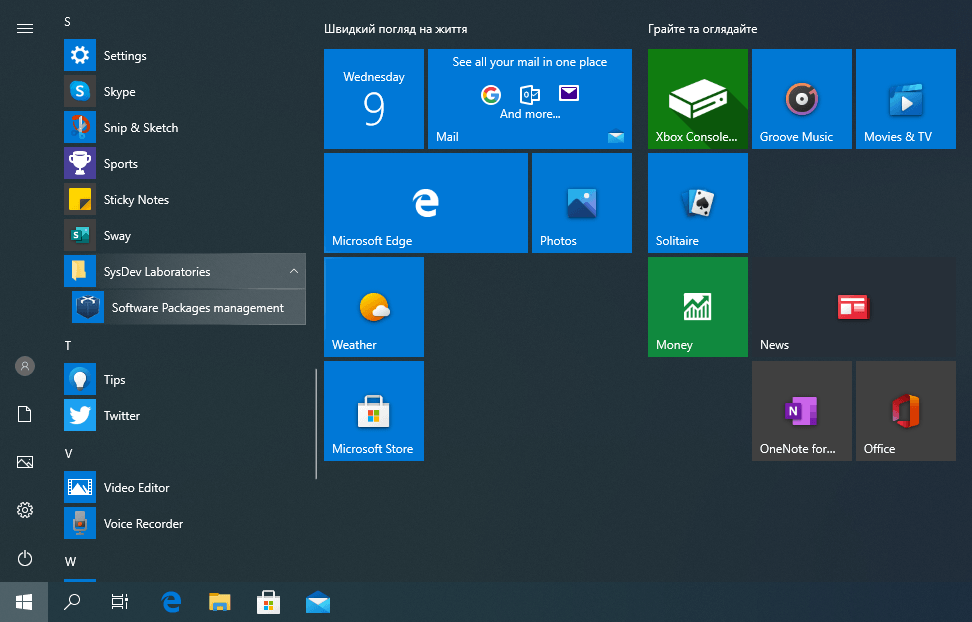
Task: Open Mail from the taskbar
Action: tap(317, 602)
